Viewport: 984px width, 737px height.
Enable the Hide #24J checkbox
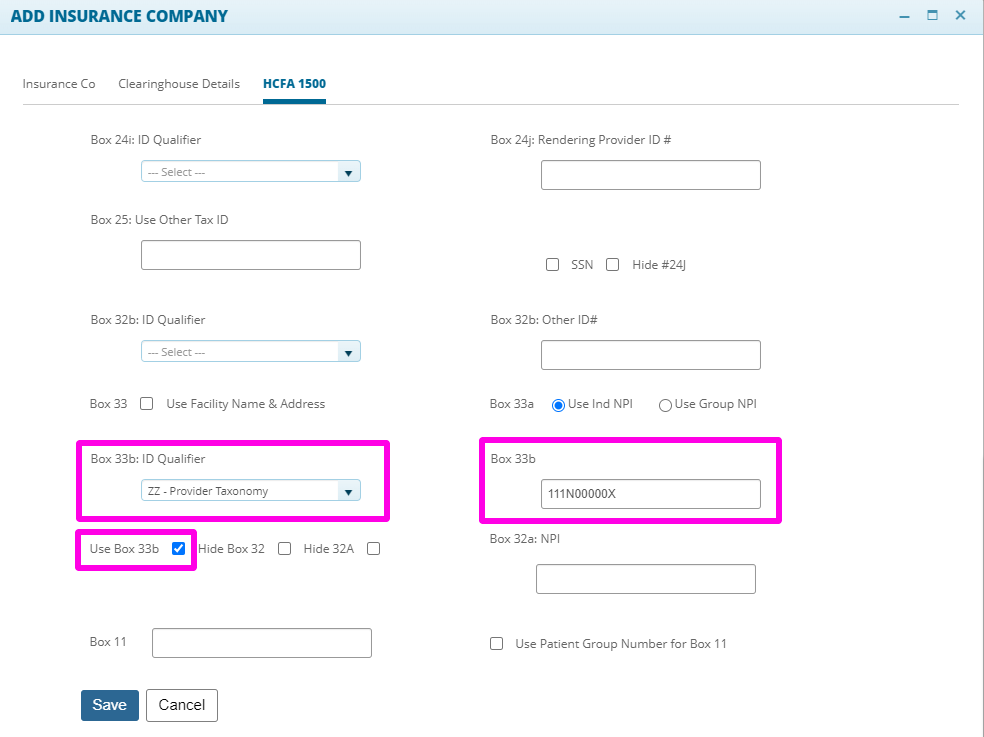612,264
